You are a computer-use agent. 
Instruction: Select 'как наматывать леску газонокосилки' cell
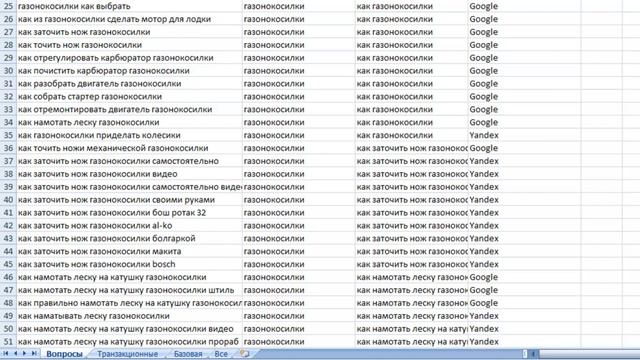tap(129, 316)
